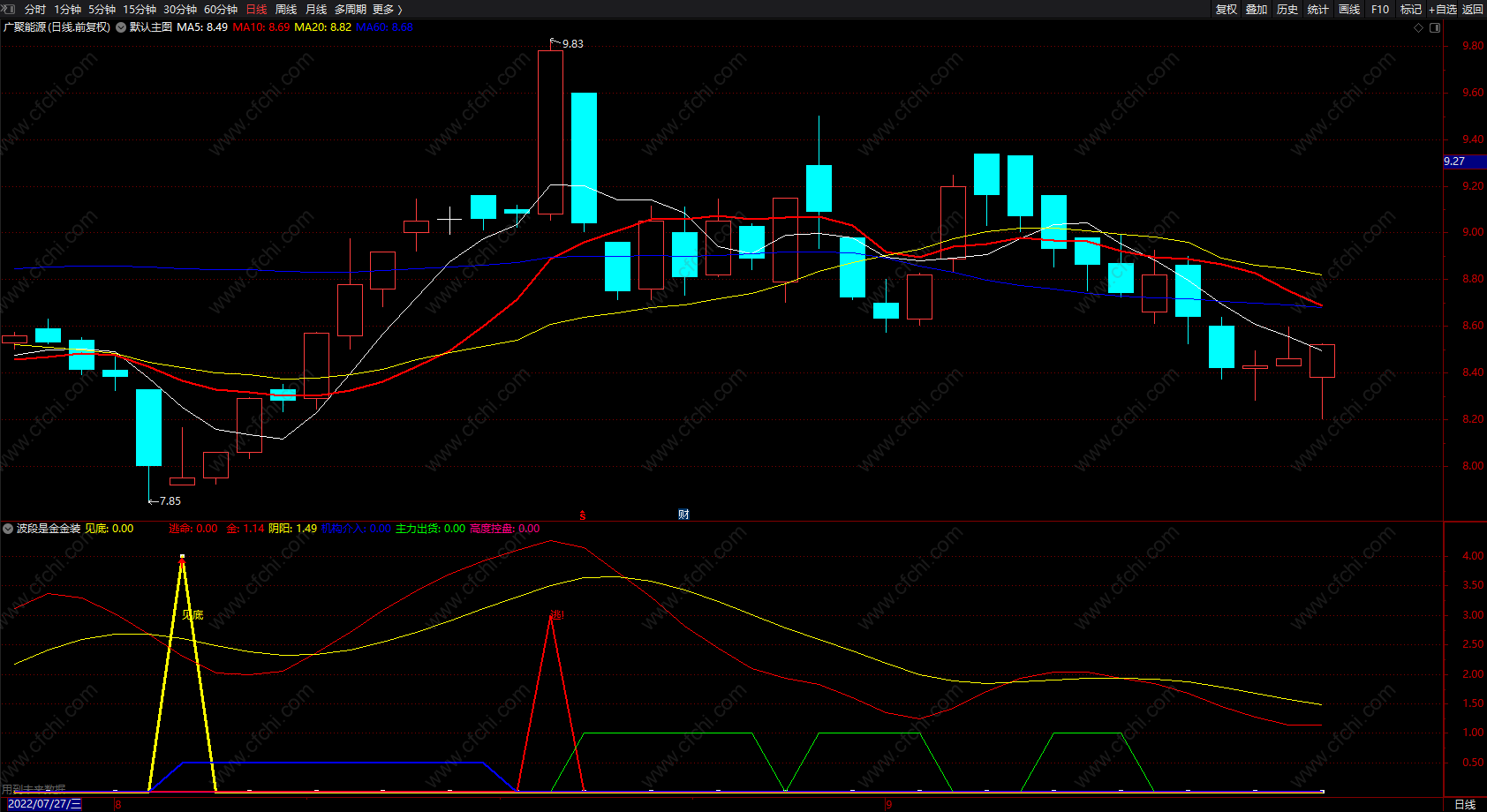Click the 机构介入: 0.00 indicator value
Image resolution: width=1487 pixels, height=812 pixels.
[356, 529]
